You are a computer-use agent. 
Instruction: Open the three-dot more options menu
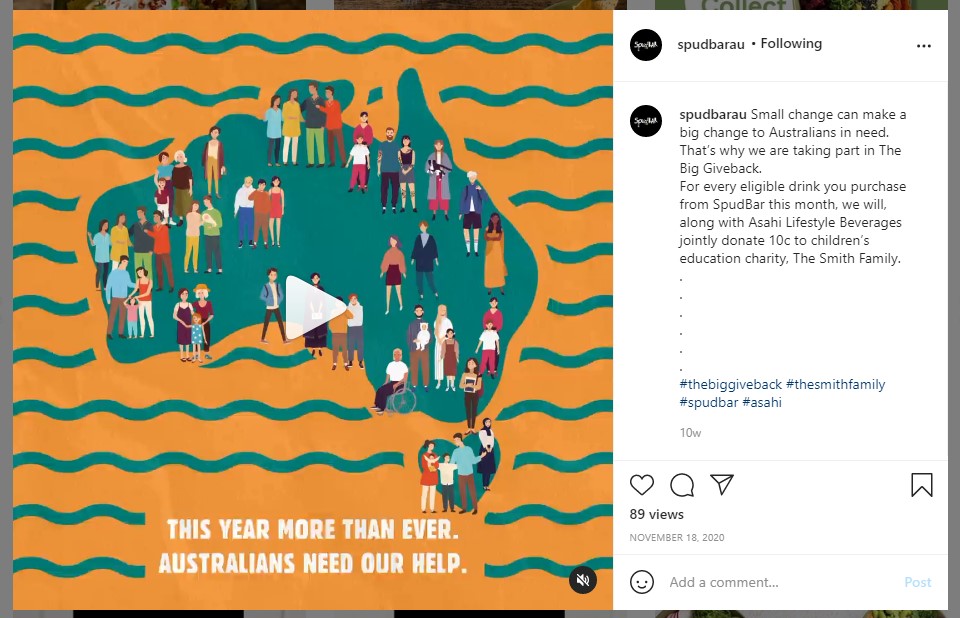(923, 46)
